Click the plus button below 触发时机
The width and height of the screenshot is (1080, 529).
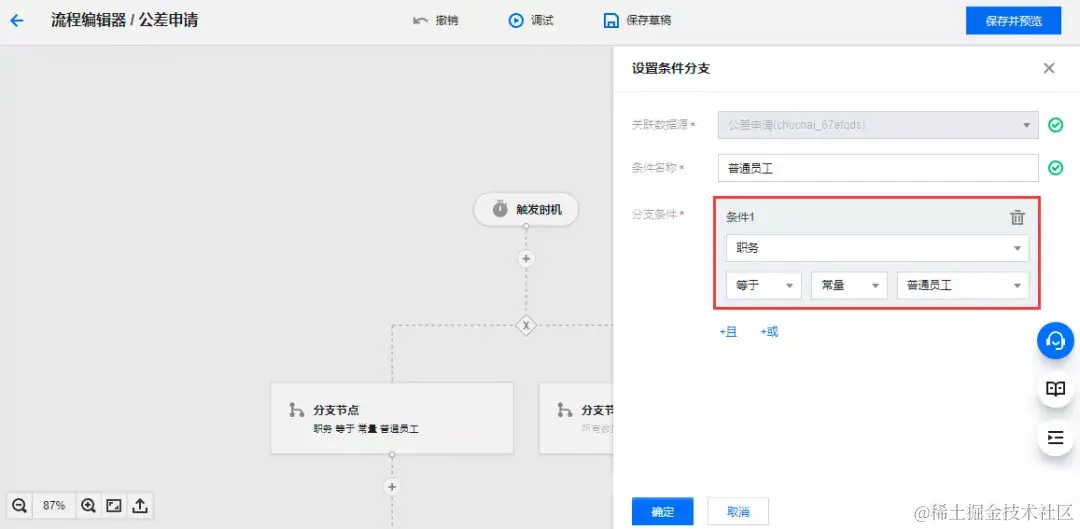click(526, 259)
